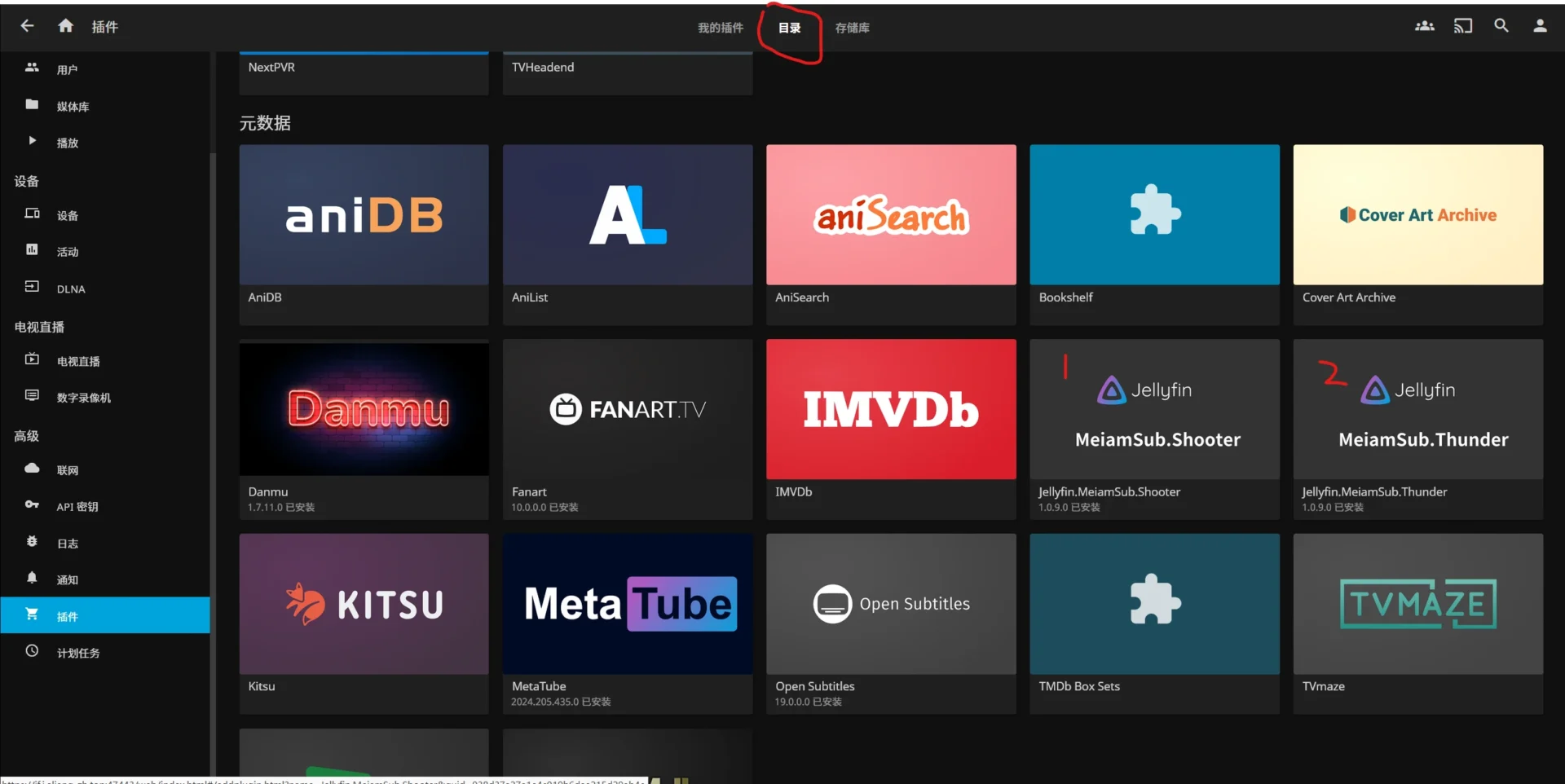Click the 联网 cloud icon
This screenshot has width=1565, height=784.
click(x=32, y=469)
